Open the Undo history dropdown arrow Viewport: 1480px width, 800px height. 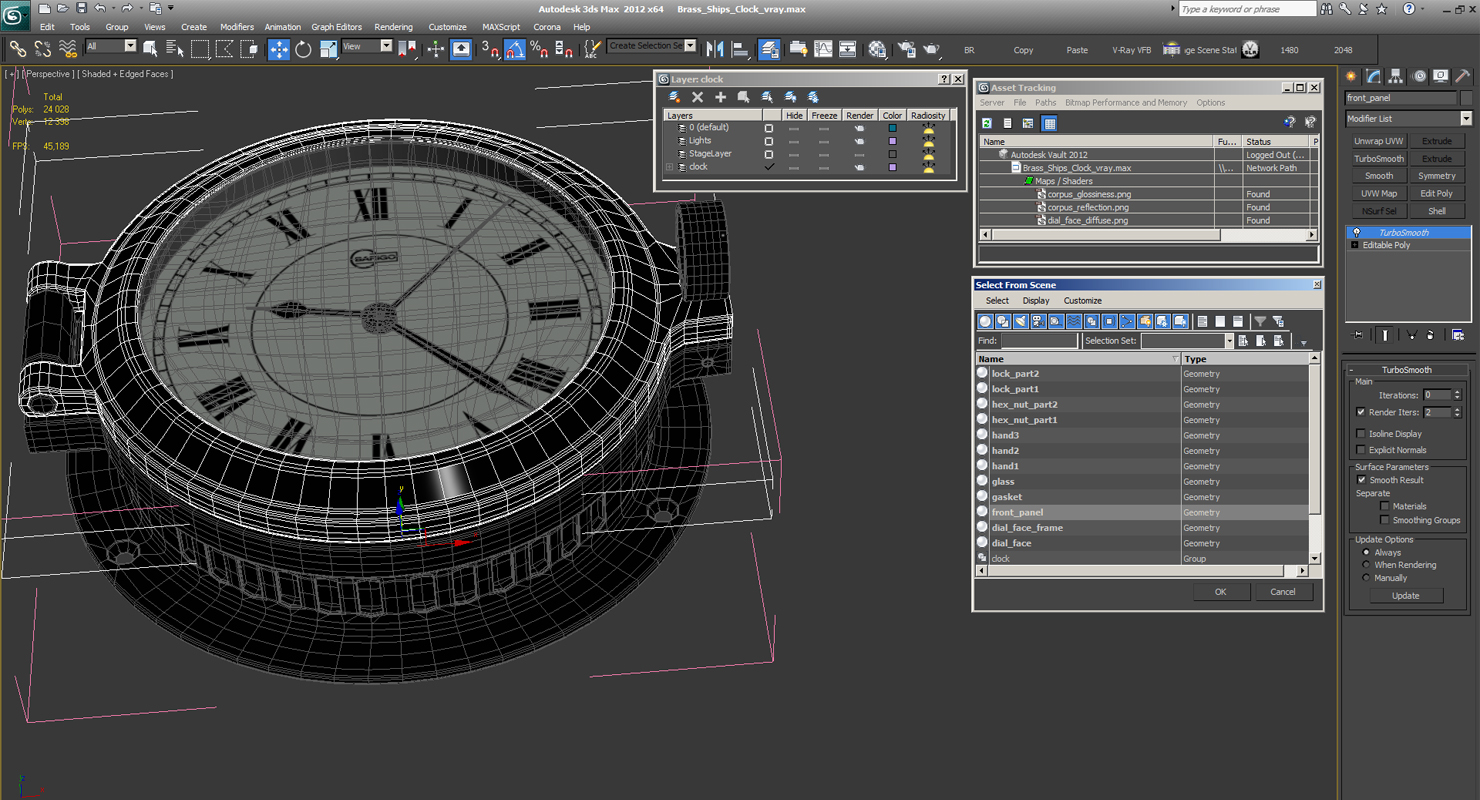point(112,9)
